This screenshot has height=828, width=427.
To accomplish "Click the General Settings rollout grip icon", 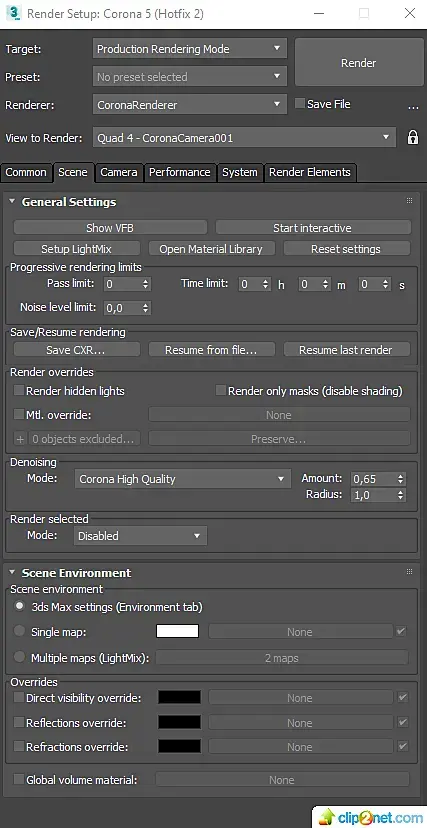I will pos(409,201).
